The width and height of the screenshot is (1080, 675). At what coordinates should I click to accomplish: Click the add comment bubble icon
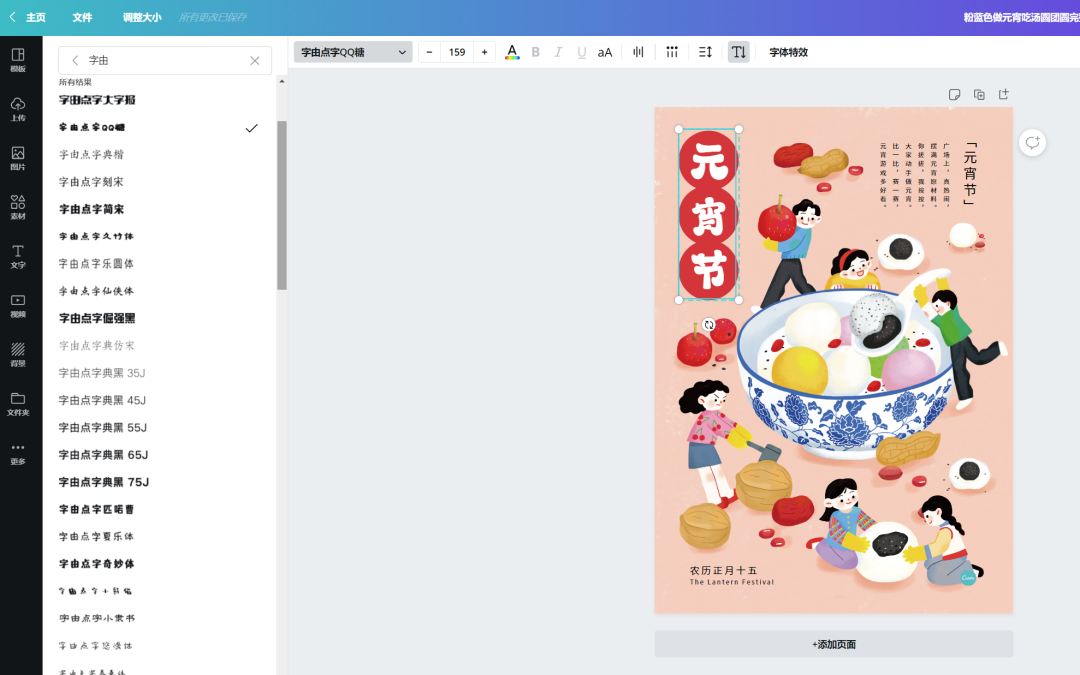click(1032, 143)
